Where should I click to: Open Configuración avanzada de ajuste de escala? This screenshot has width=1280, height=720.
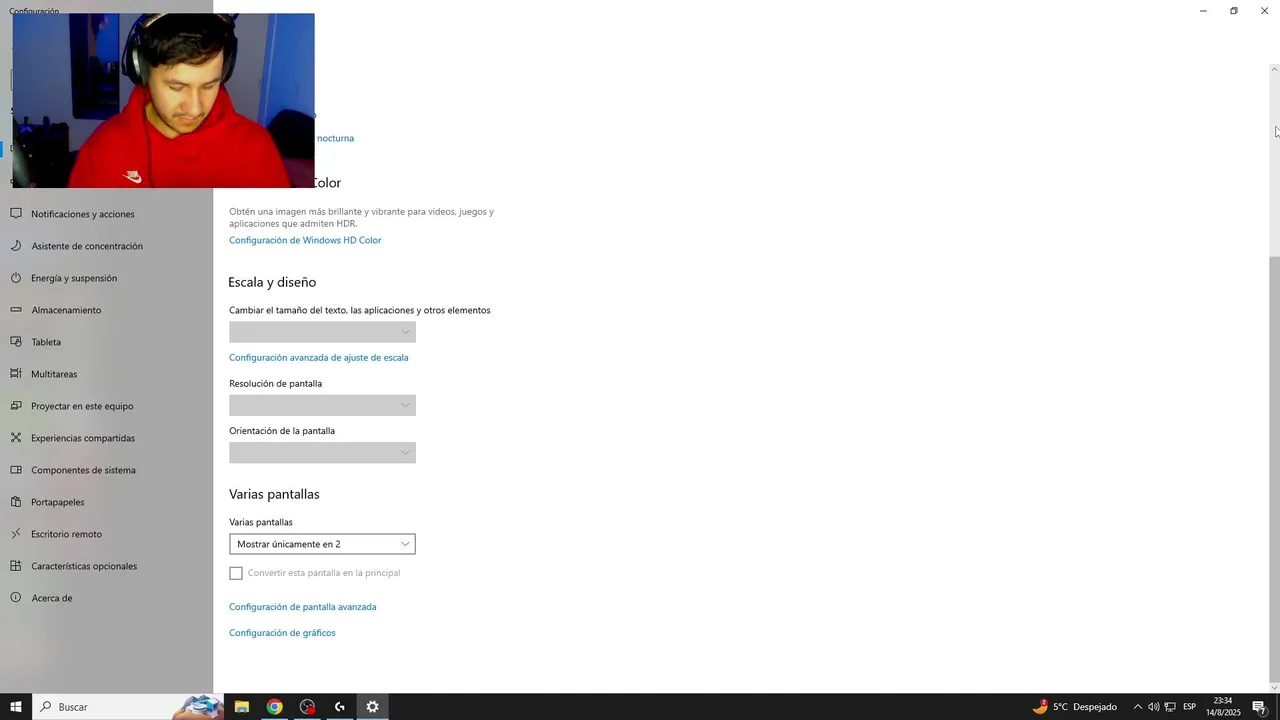(318, 357)
